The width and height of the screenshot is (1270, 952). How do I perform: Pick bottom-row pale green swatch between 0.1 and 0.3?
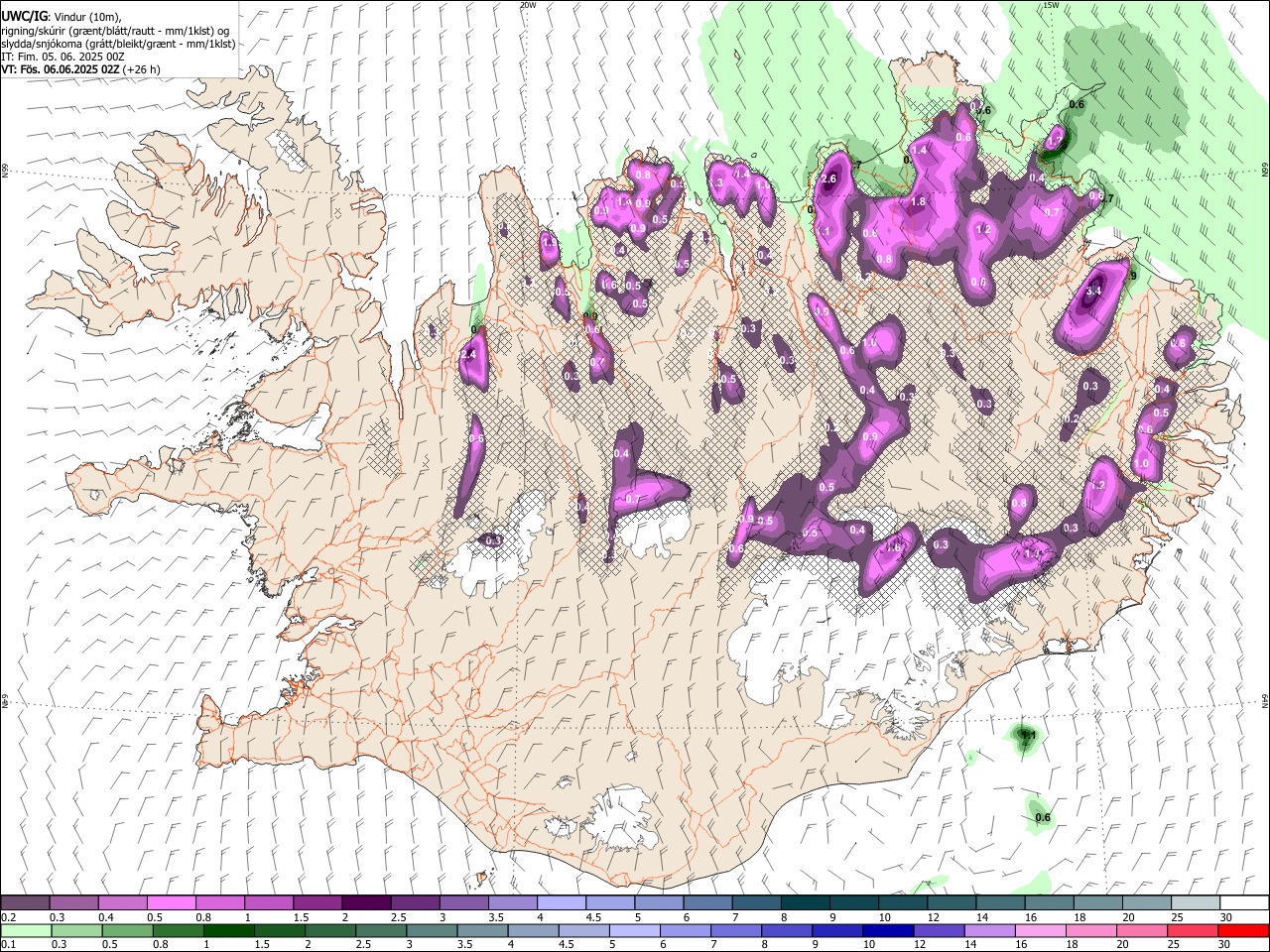pyautogui.click(x=26, y=930)
